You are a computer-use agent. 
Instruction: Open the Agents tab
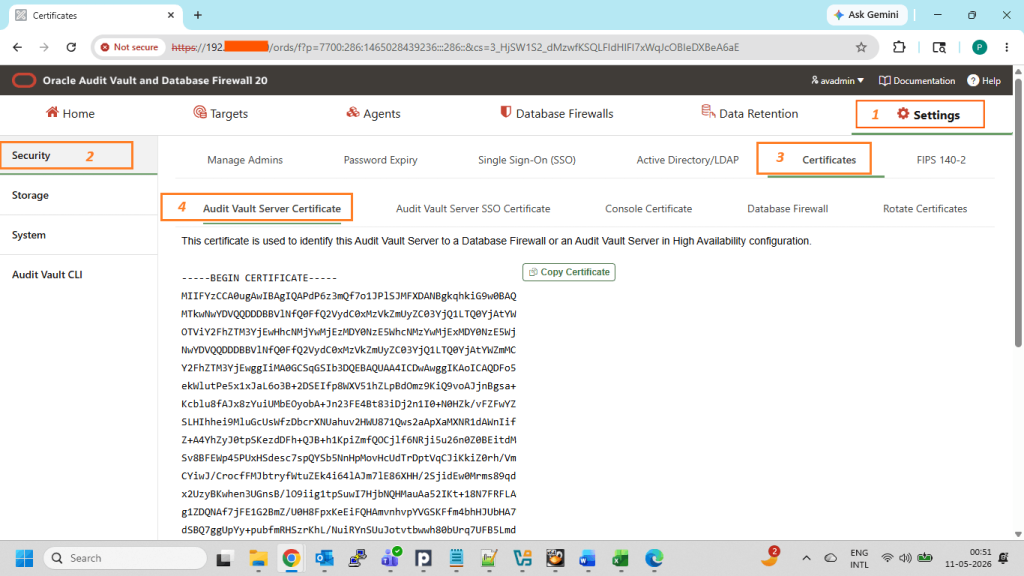(x=373, y=114)
